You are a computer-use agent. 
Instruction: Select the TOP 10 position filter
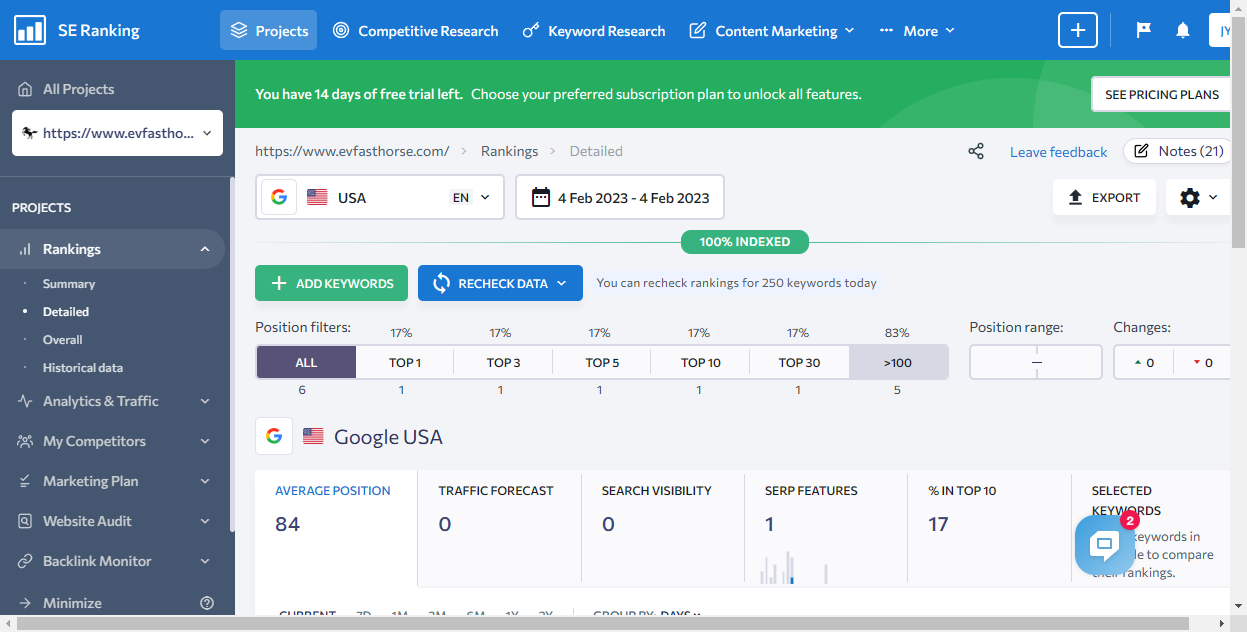click(701, 362)
